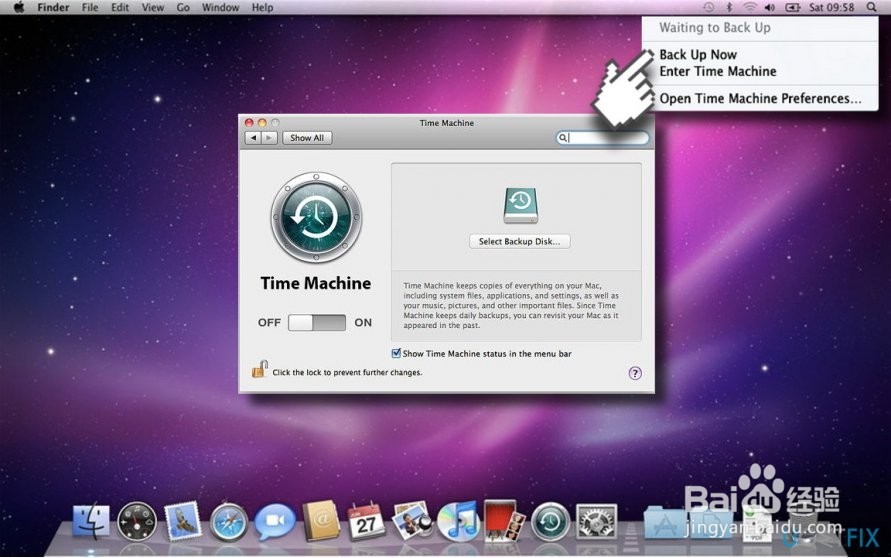
Task: Close the Time Machine window
Action: [249, 123]
